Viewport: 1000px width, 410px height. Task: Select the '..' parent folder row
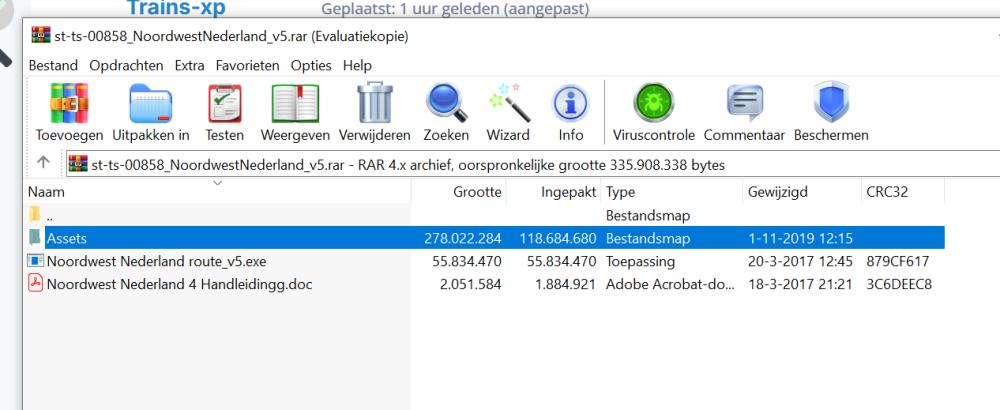(x=485, y=215)
